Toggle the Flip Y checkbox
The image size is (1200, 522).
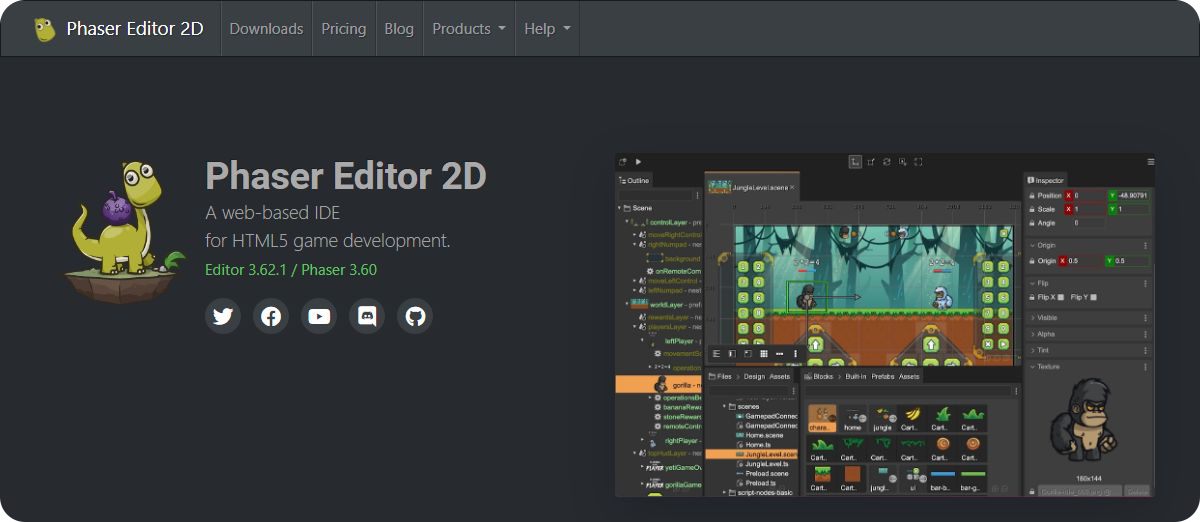(x=1093, y=297)
